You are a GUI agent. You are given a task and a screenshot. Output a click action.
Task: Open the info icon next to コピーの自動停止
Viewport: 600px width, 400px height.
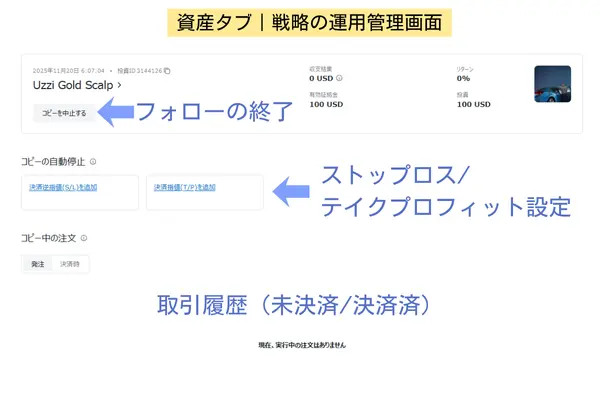click(92, 161)
